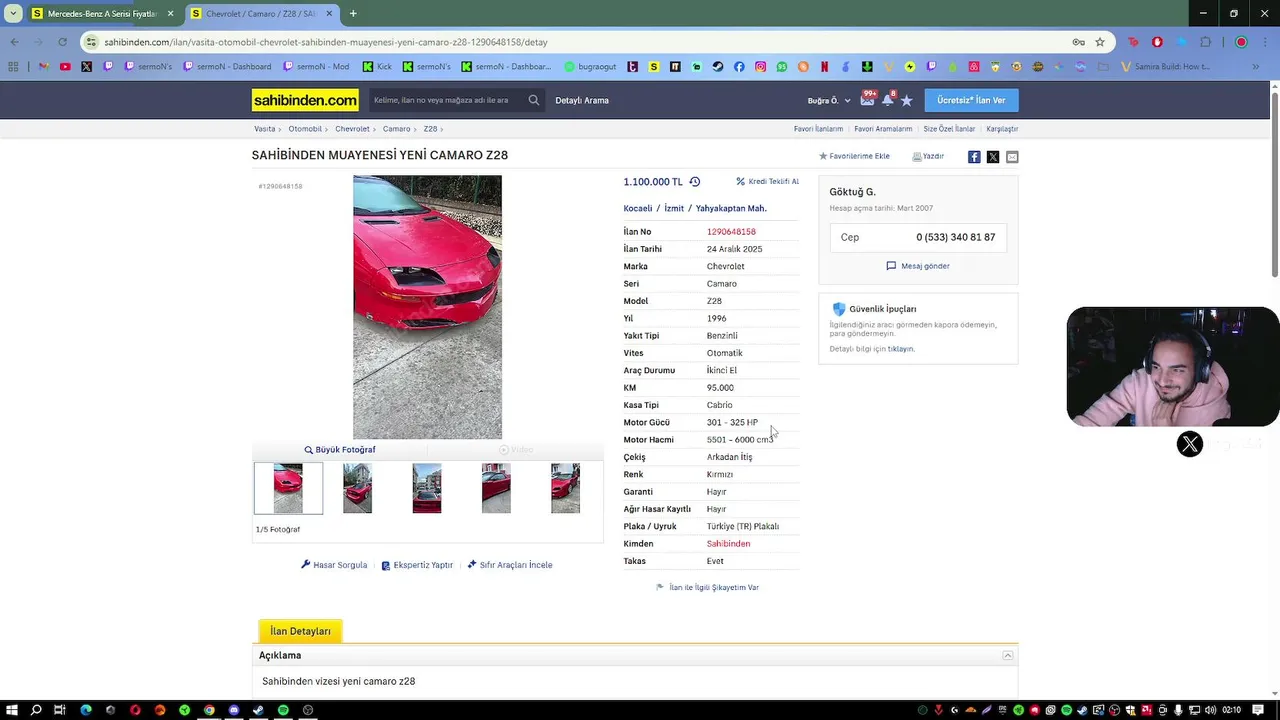The image size is (1280, 720).
Task: Show more bookmarks via the chevron
Action: (x=1255, y=67)
